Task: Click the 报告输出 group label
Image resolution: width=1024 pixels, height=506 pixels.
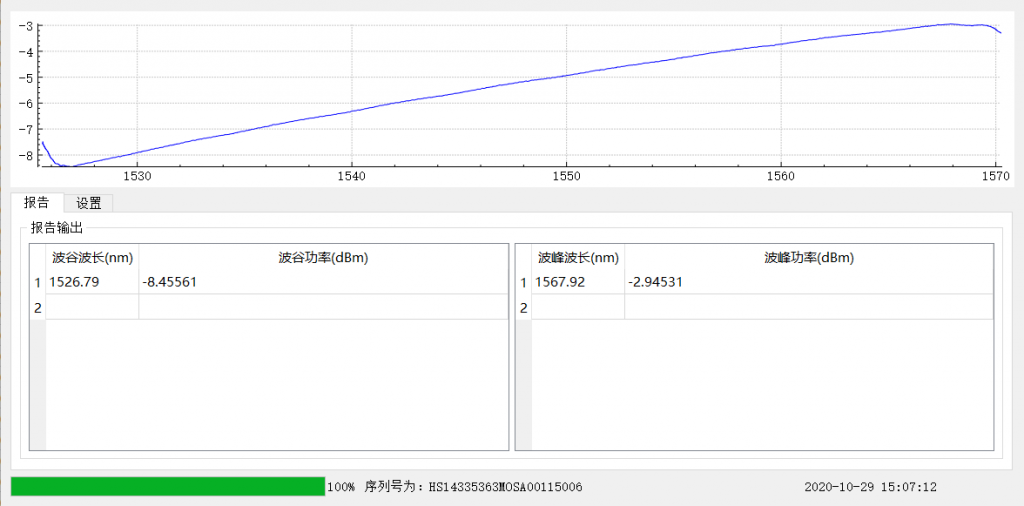Action: [x=57, y=229]
